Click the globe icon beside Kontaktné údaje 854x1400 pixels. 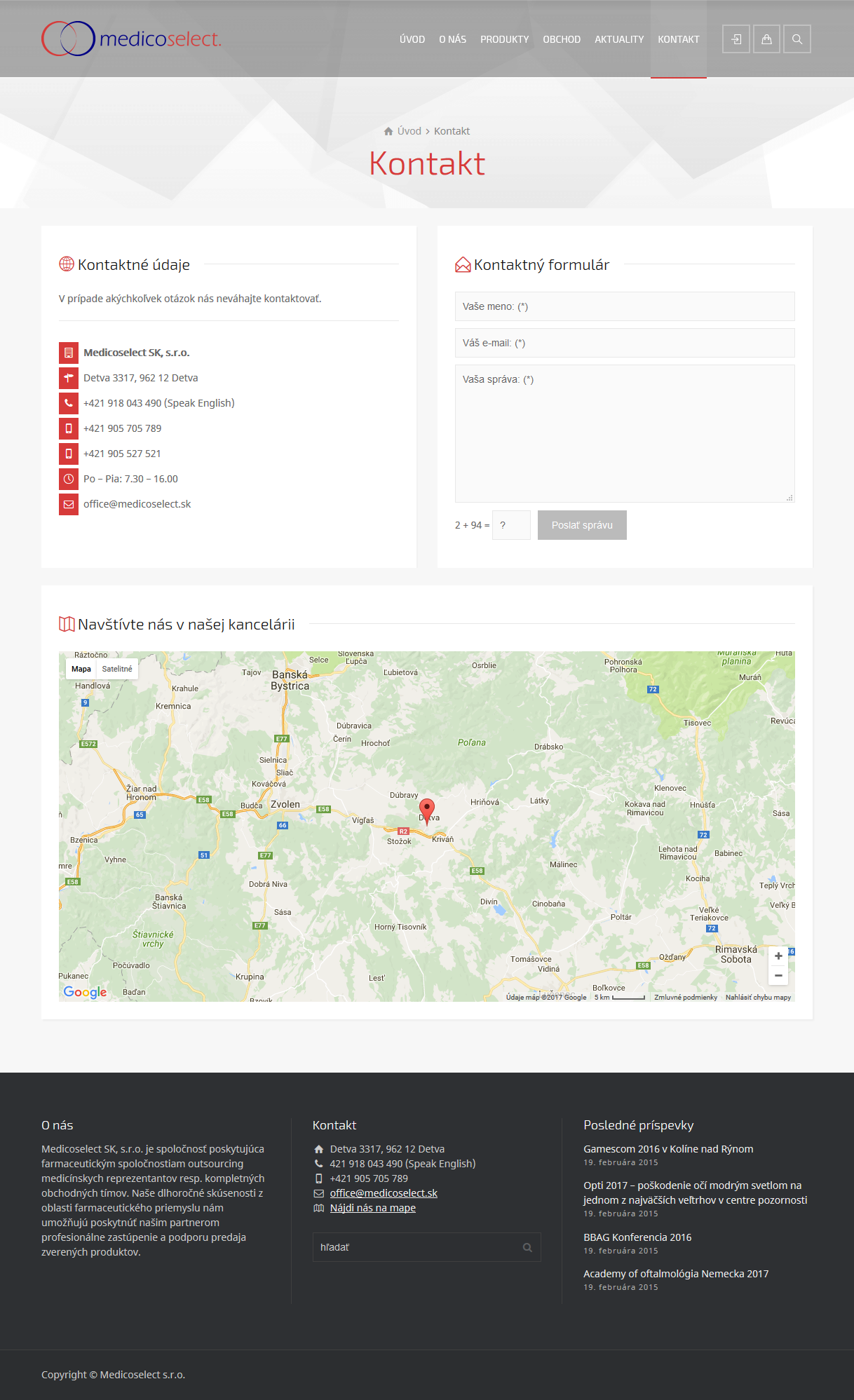click(x=67, y=264)
